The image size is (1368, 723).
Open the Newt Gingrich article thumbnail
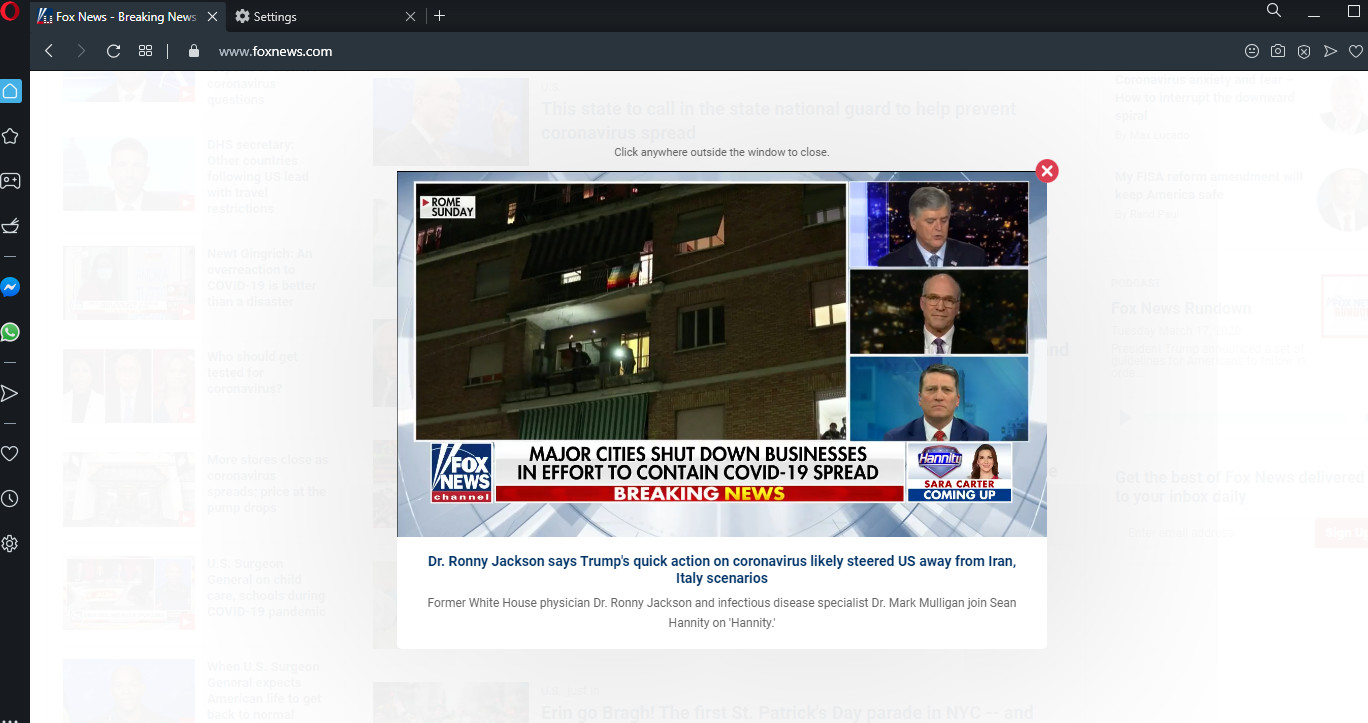[x=129, y=283]
